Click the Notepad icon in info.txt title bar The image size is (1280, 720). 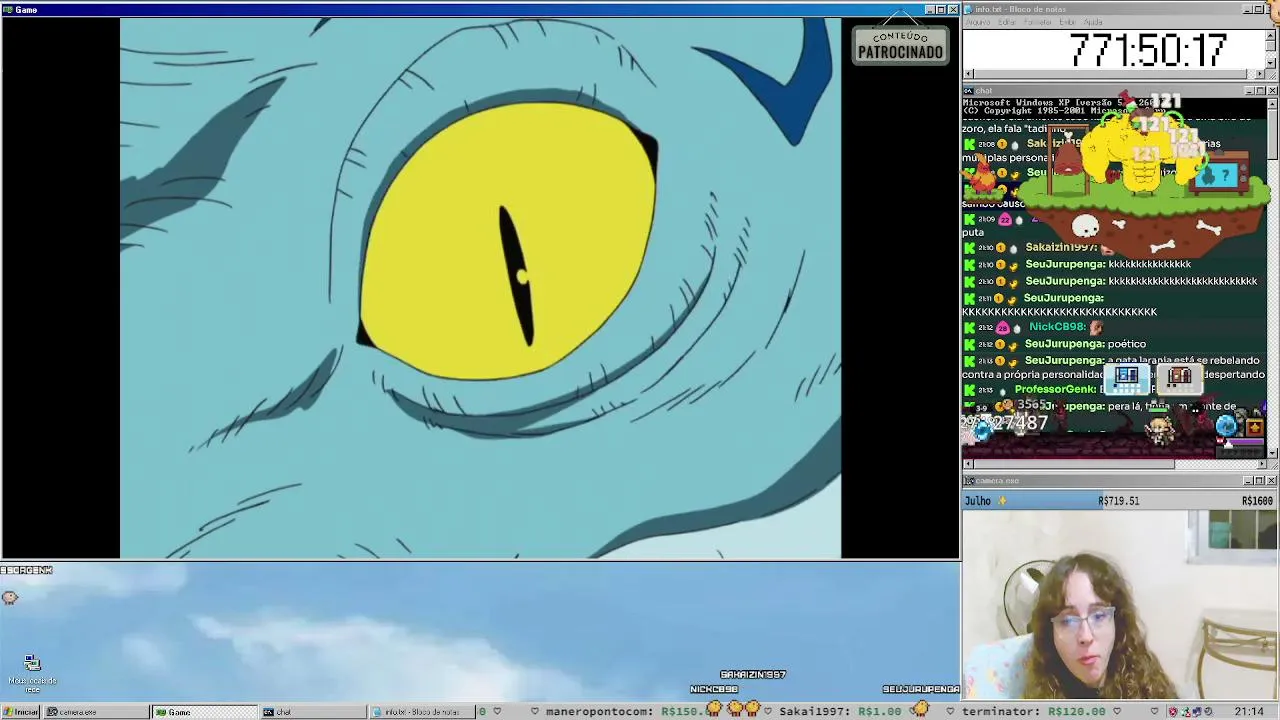point(969,9)
